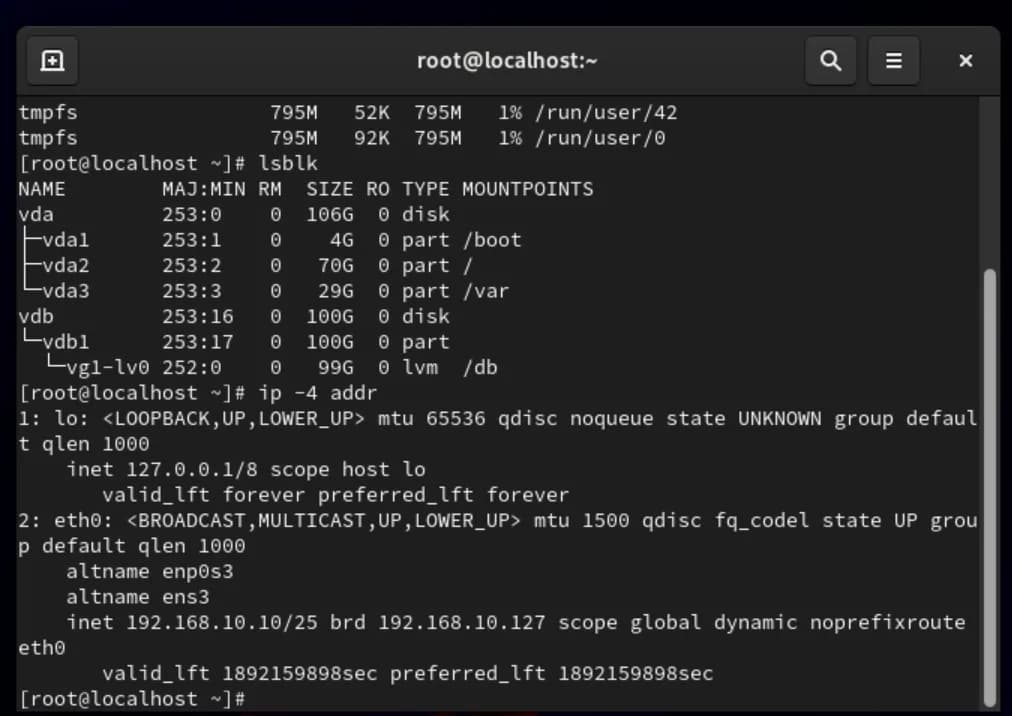Click the '/boot' mount point
1012x716 pixels.
tap(492, 240)
